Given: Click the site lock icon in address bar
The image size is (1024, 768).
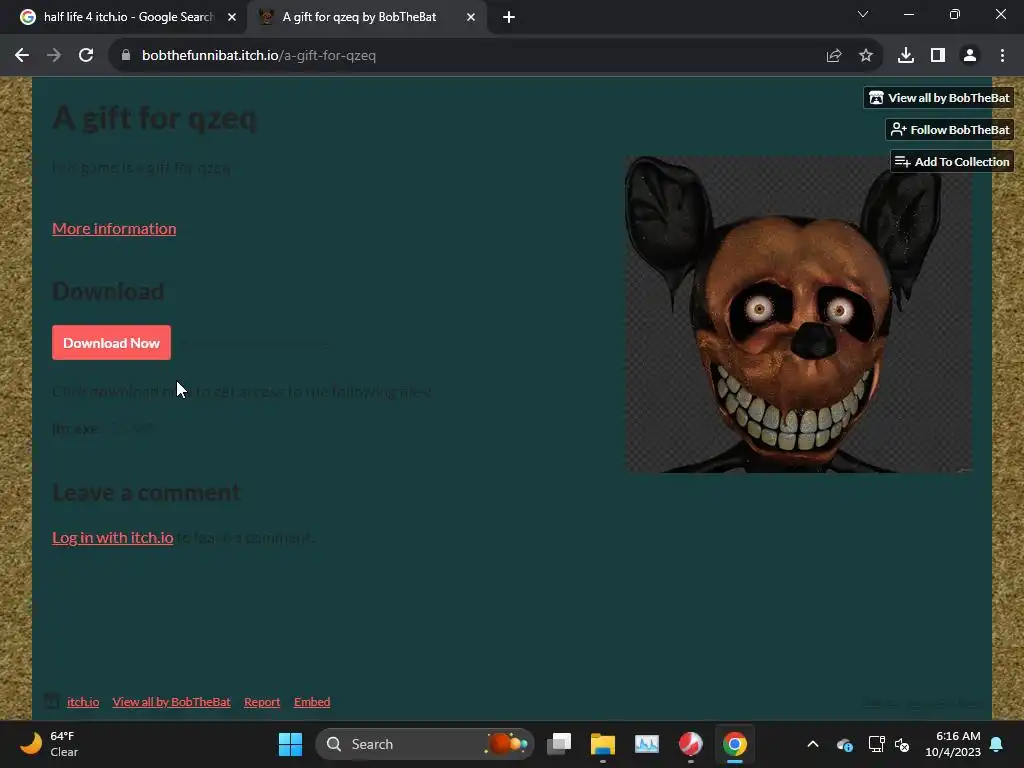Looking at the screenshot, I should click(x=126, y=56).
